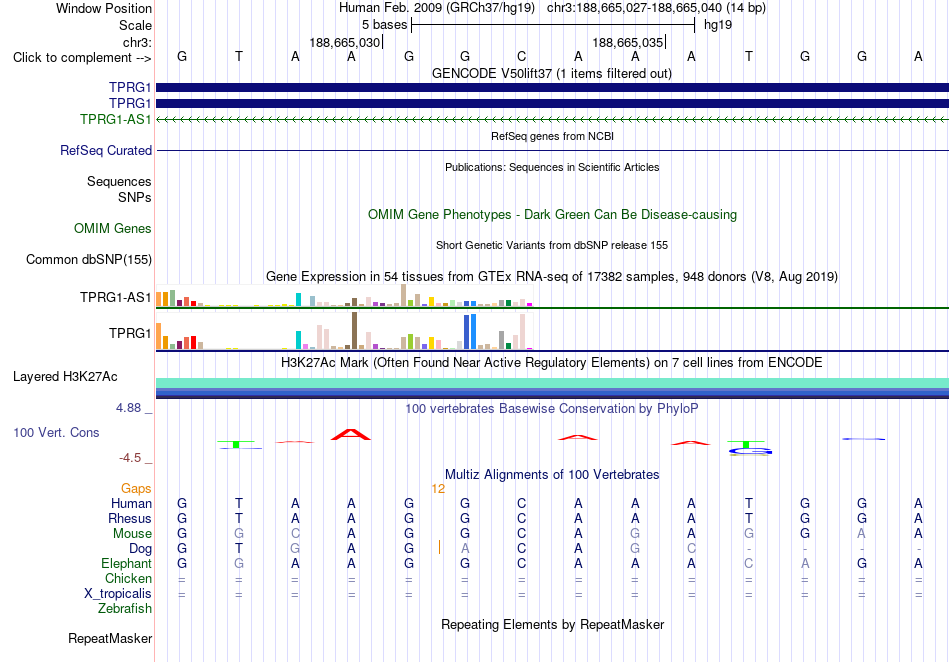
Task: Open the TPRG1-AS1 GENCODE track label
Action: (116, 119)
